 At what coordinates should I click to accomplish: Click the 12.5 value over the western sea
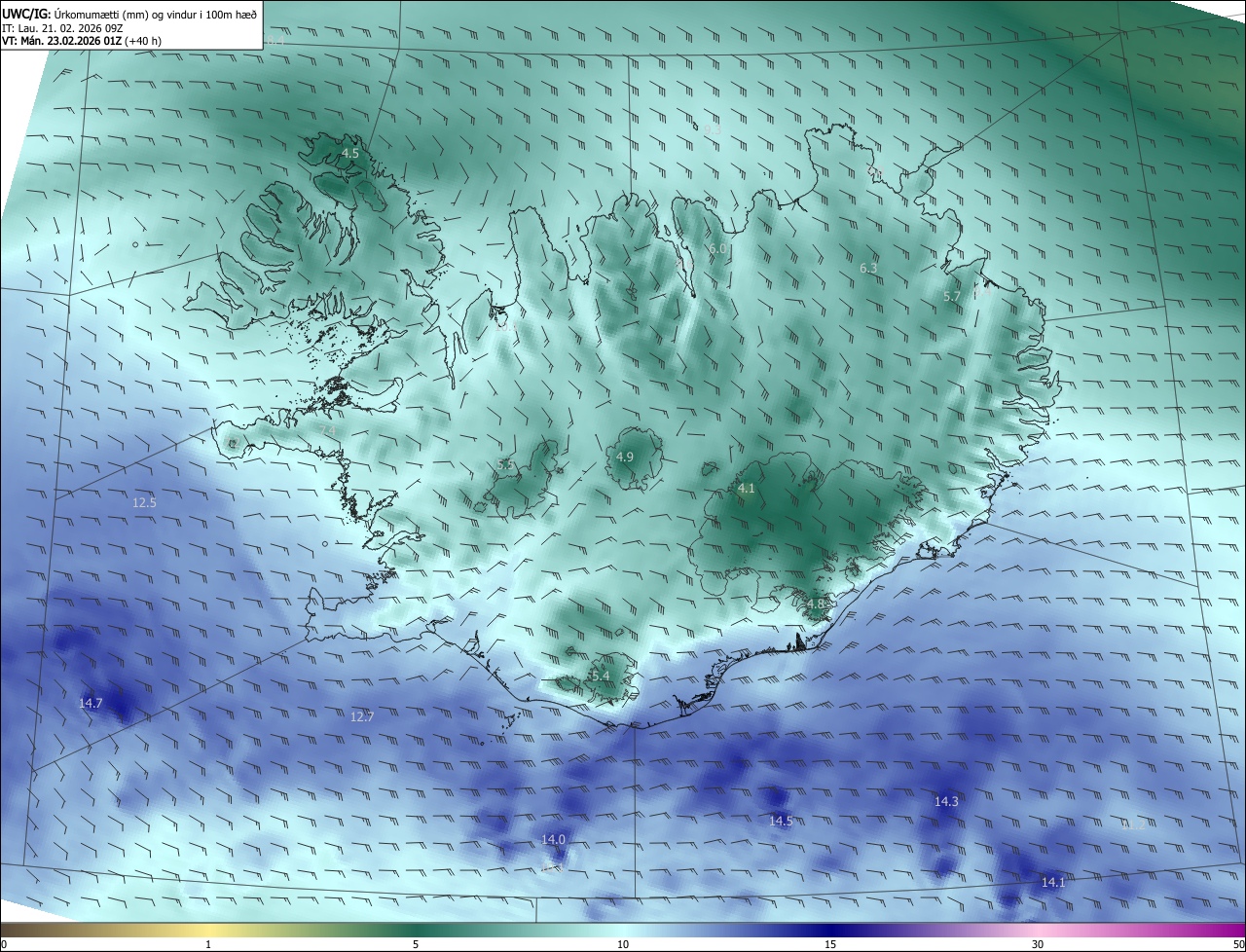144,502
